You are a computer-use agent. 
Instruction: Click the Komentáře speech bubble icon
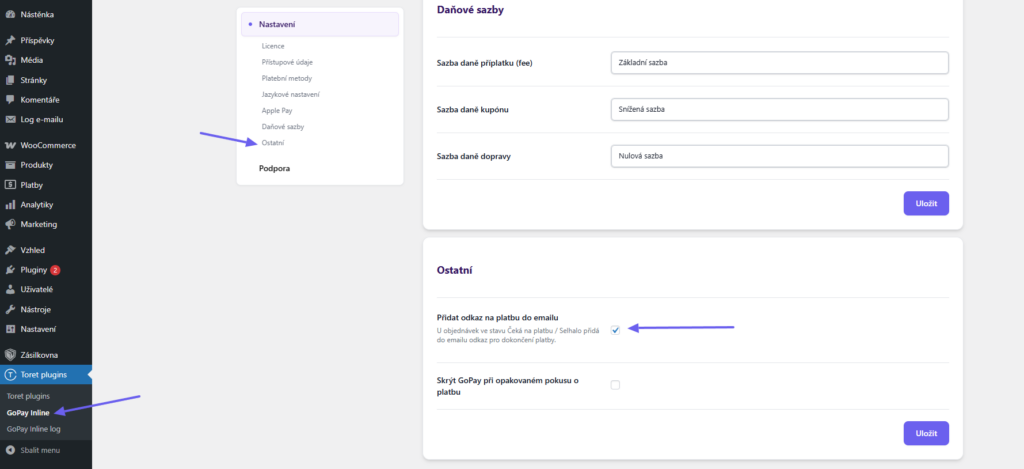pos(10,100)
